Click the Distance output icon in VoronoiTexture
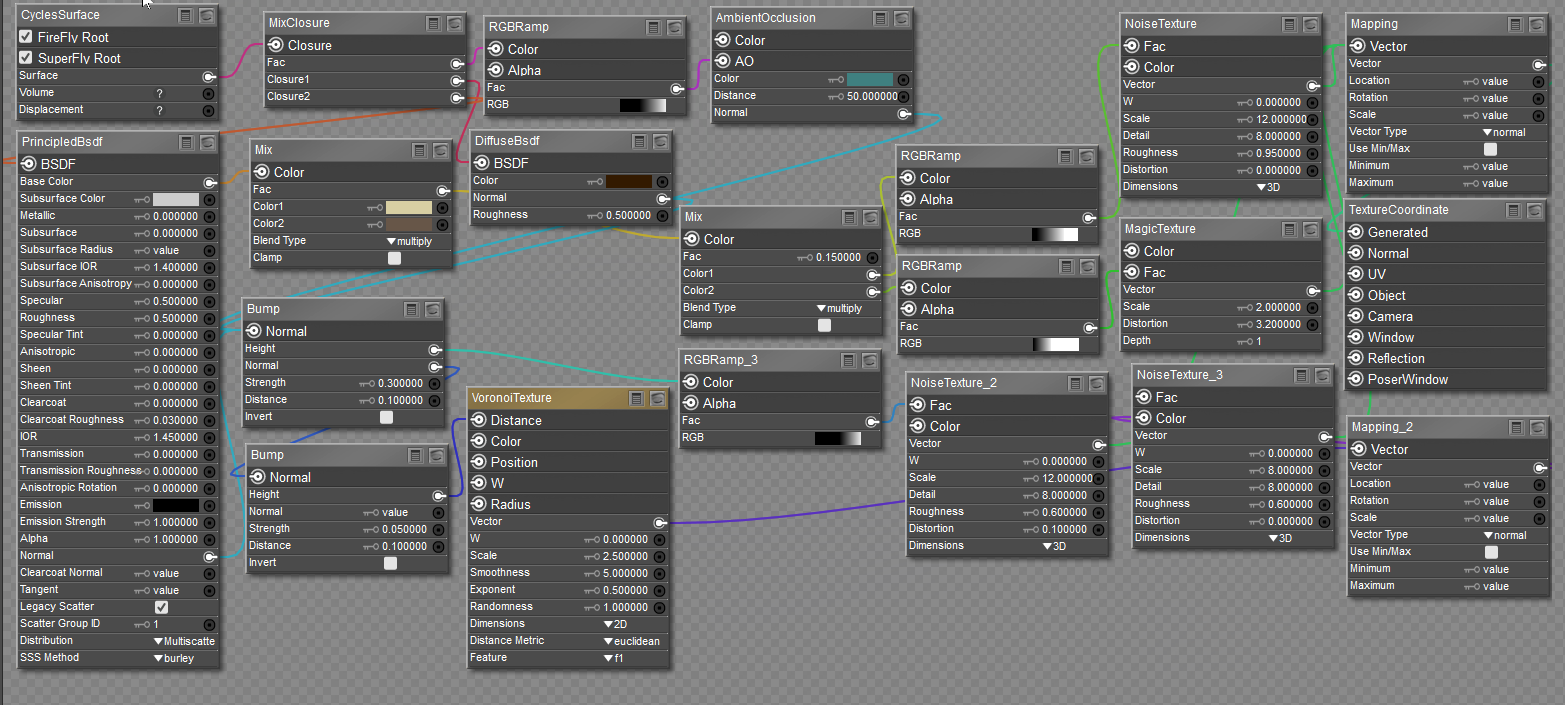This screenshot has width=1565, height=705. click(x=479, y=420)
